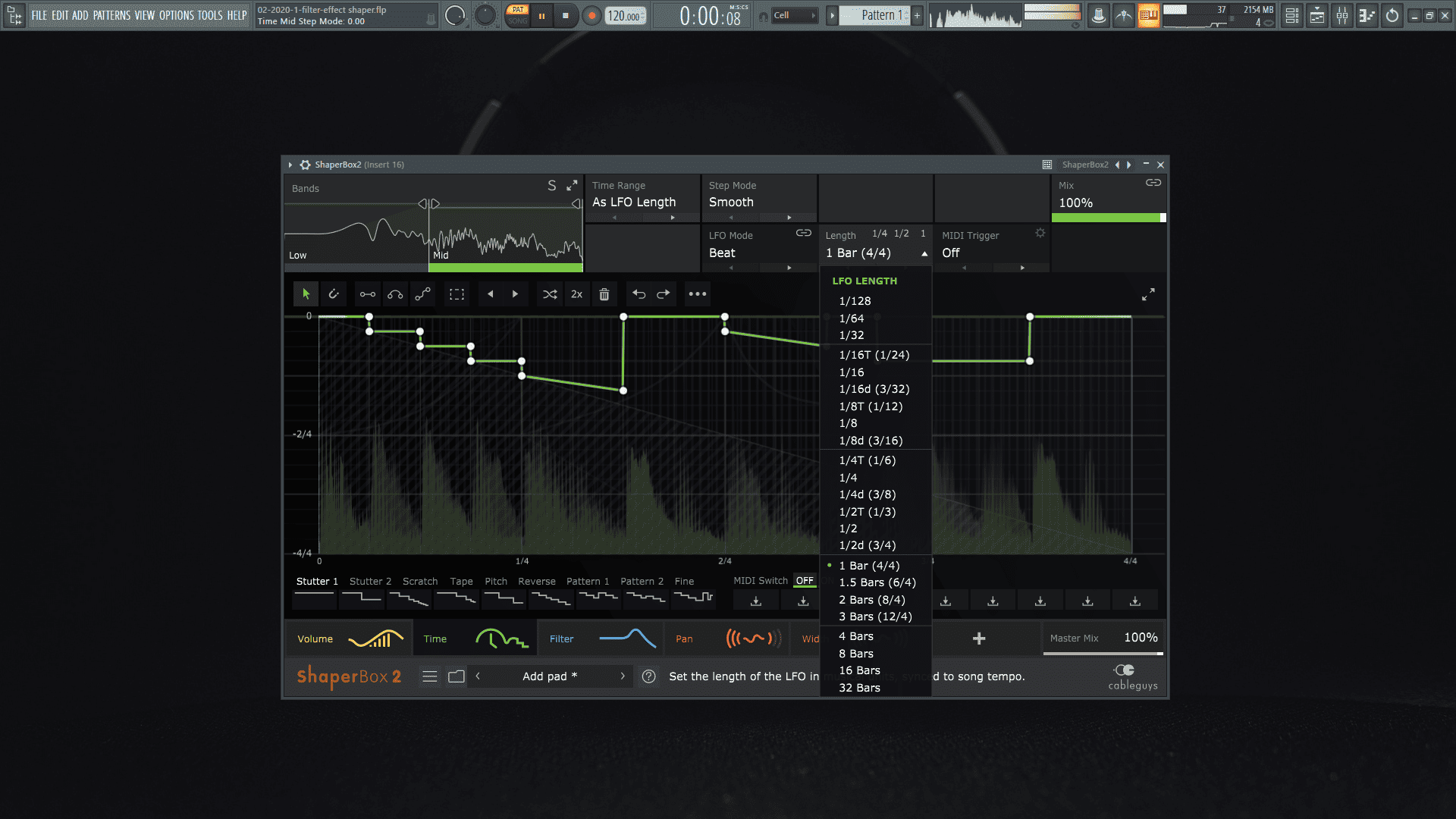The image size is (1456, 819).
Task: Step Time Range to previous value
Action: (615, 218)
